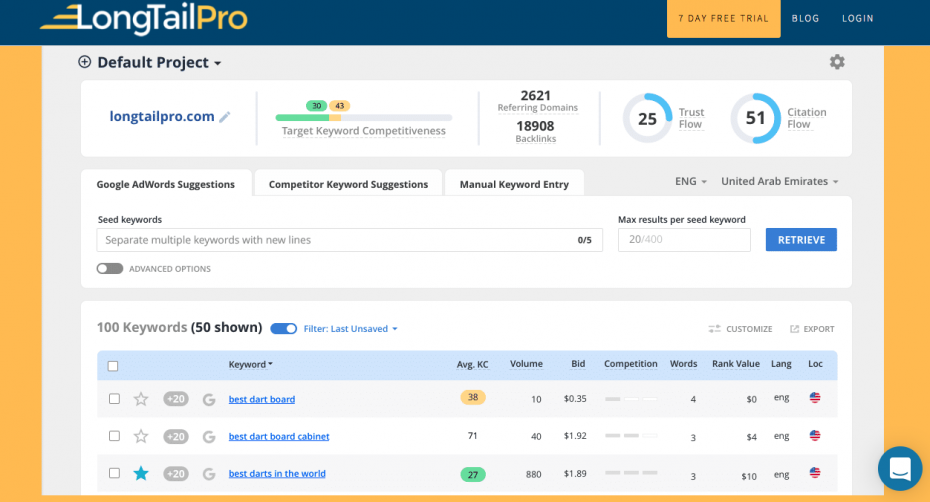This screenshot has width=930, height=502.
Task: Click Google icon for best dart board
Action: (x=209, y=399)
